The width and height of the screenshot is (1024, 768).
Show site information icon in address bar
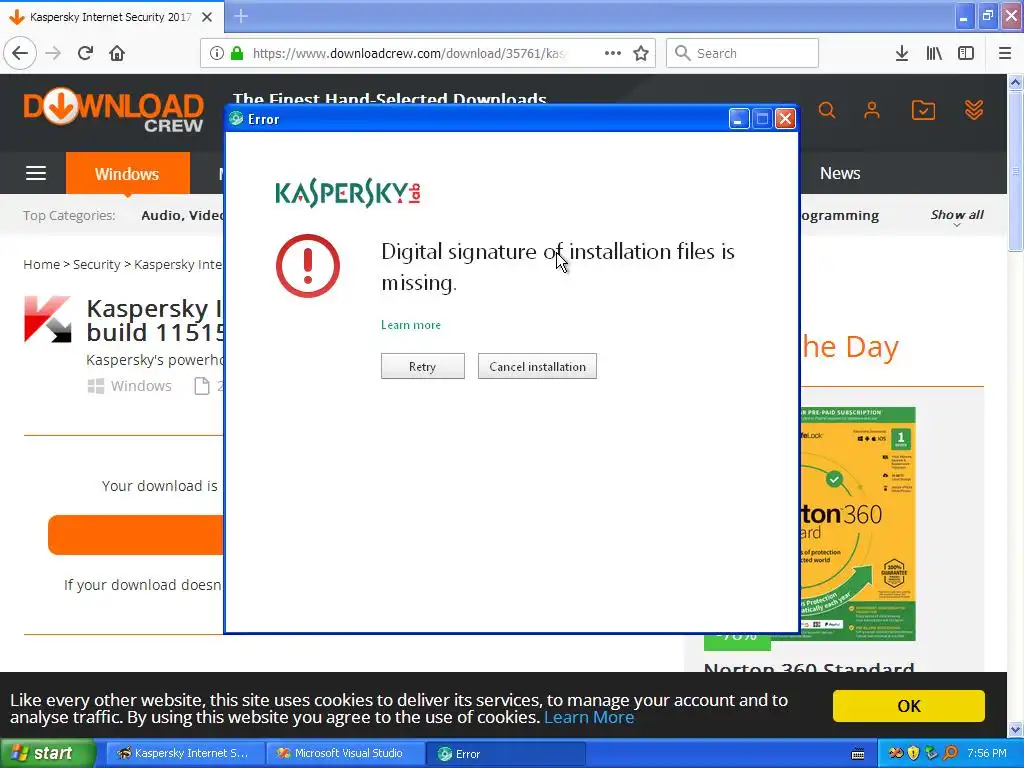pos(216,53)
